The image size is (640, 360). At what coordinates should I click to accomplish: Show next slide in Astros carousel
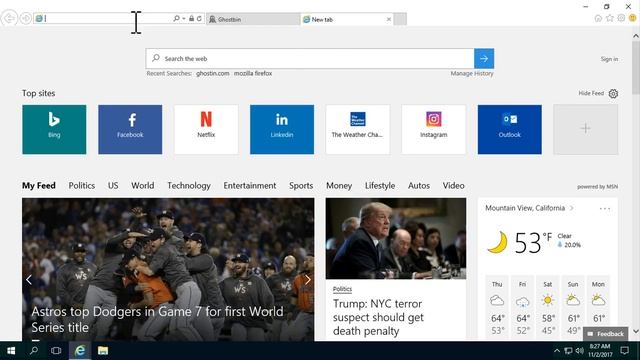tap(308, 280)
